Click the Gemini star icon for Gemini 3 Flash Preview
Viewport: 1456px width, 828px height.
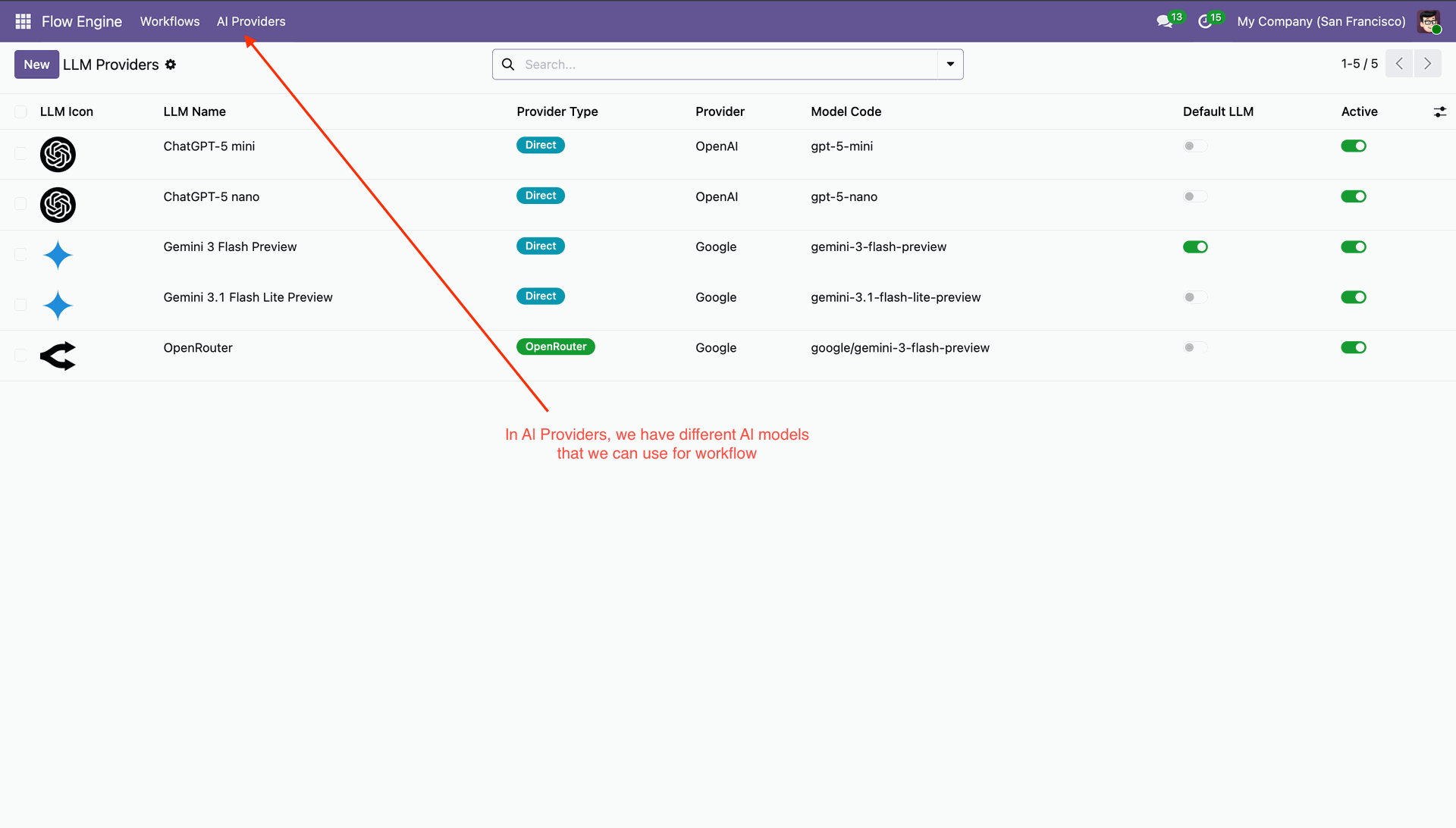(x=58, y=256)
